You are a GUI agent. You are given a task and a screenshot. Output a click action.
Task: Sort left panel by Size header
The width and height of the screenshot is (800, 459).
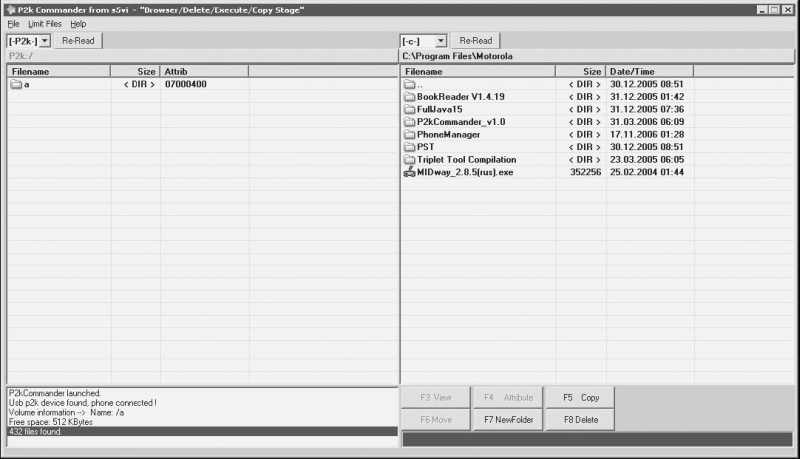click(x=136, y=71)
